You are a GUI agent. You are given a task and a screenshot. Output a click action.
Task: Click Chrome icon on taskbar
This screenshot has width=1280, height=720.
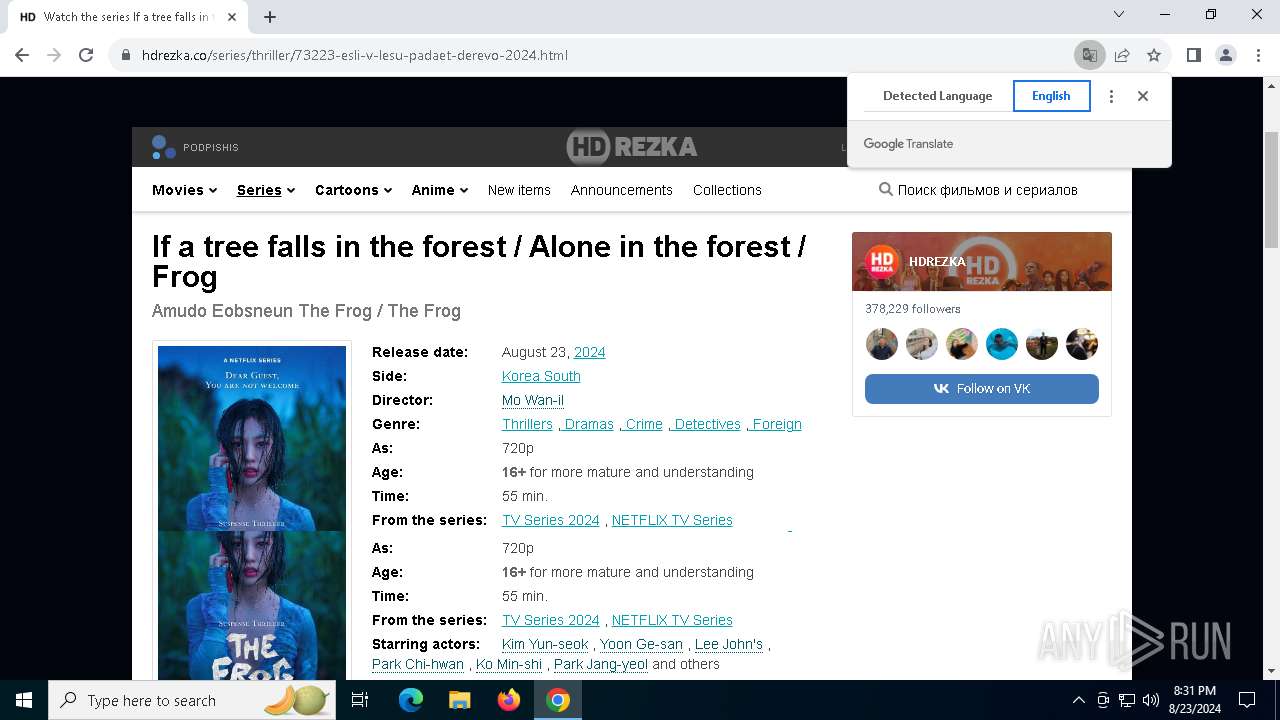(558, 700)
